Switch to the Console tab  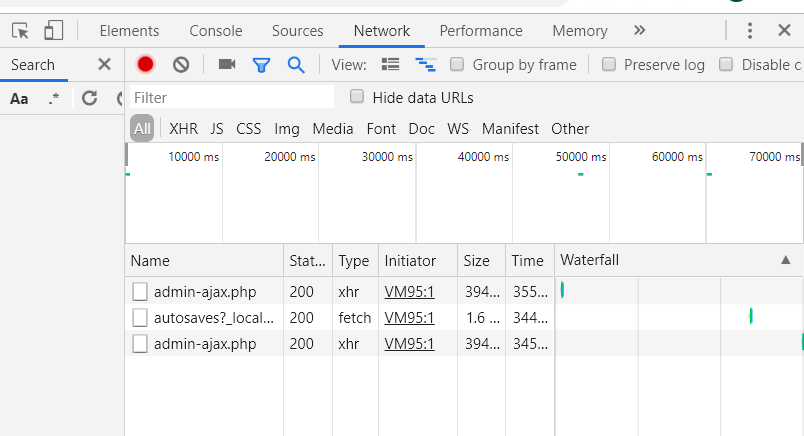click(215, 31)
